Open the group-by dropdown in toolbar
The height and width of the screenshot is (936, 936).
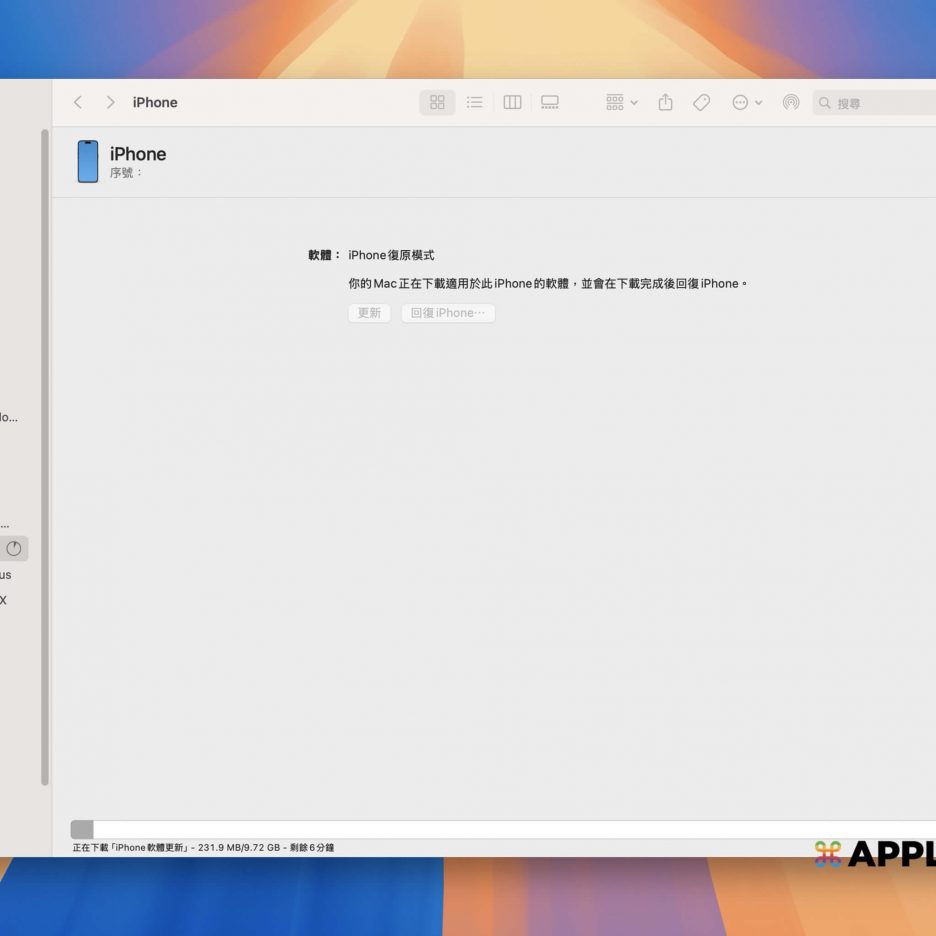pos(621,102)
